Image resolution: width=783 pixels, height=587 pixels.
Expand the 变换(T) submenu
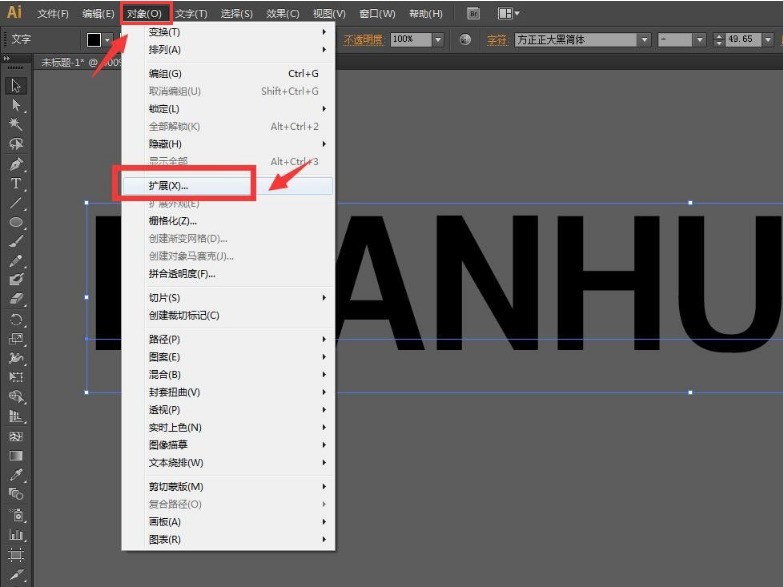[228, 31]
